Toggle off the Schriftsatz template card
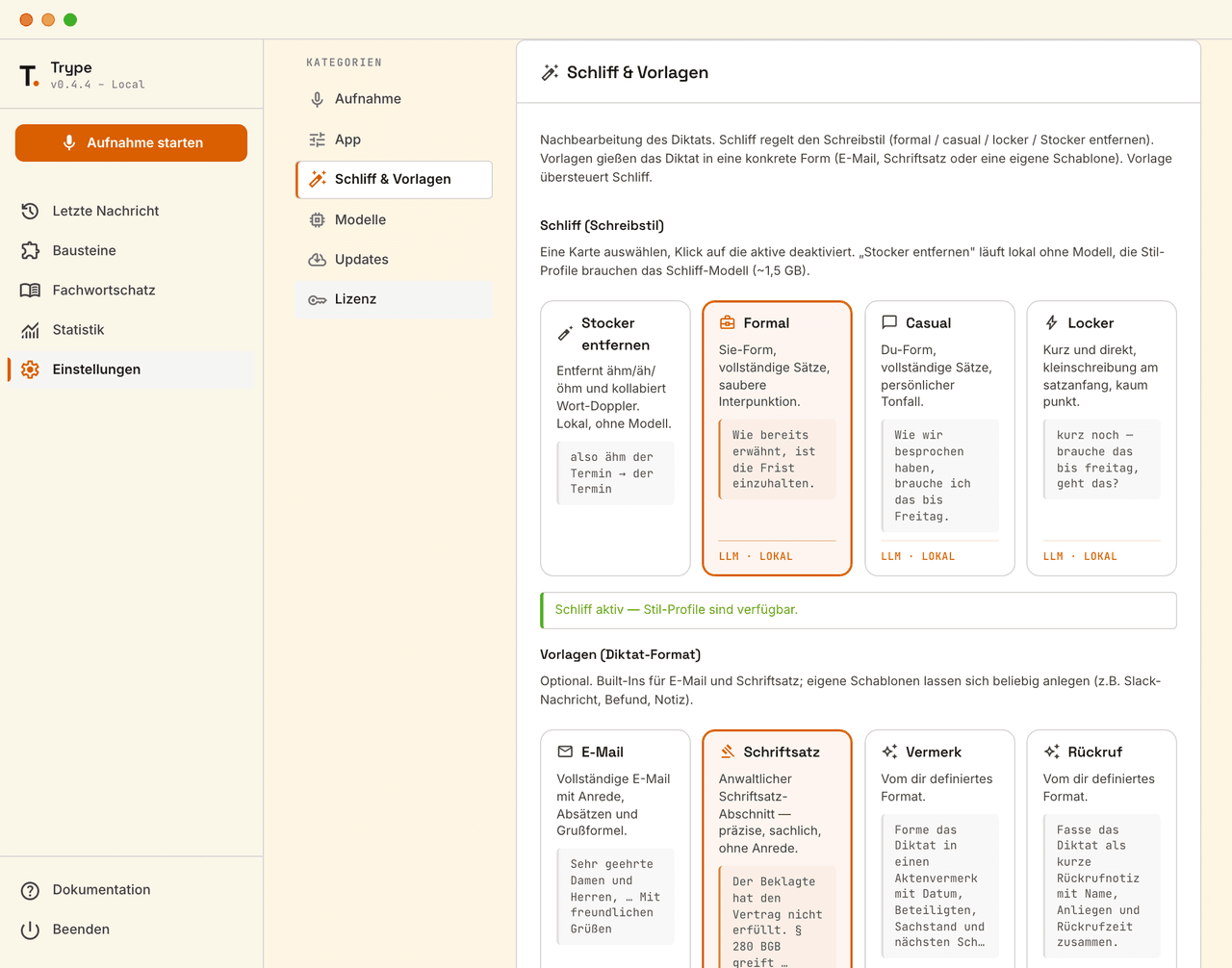The image size is (1232, 968). (x=777, y=849)
